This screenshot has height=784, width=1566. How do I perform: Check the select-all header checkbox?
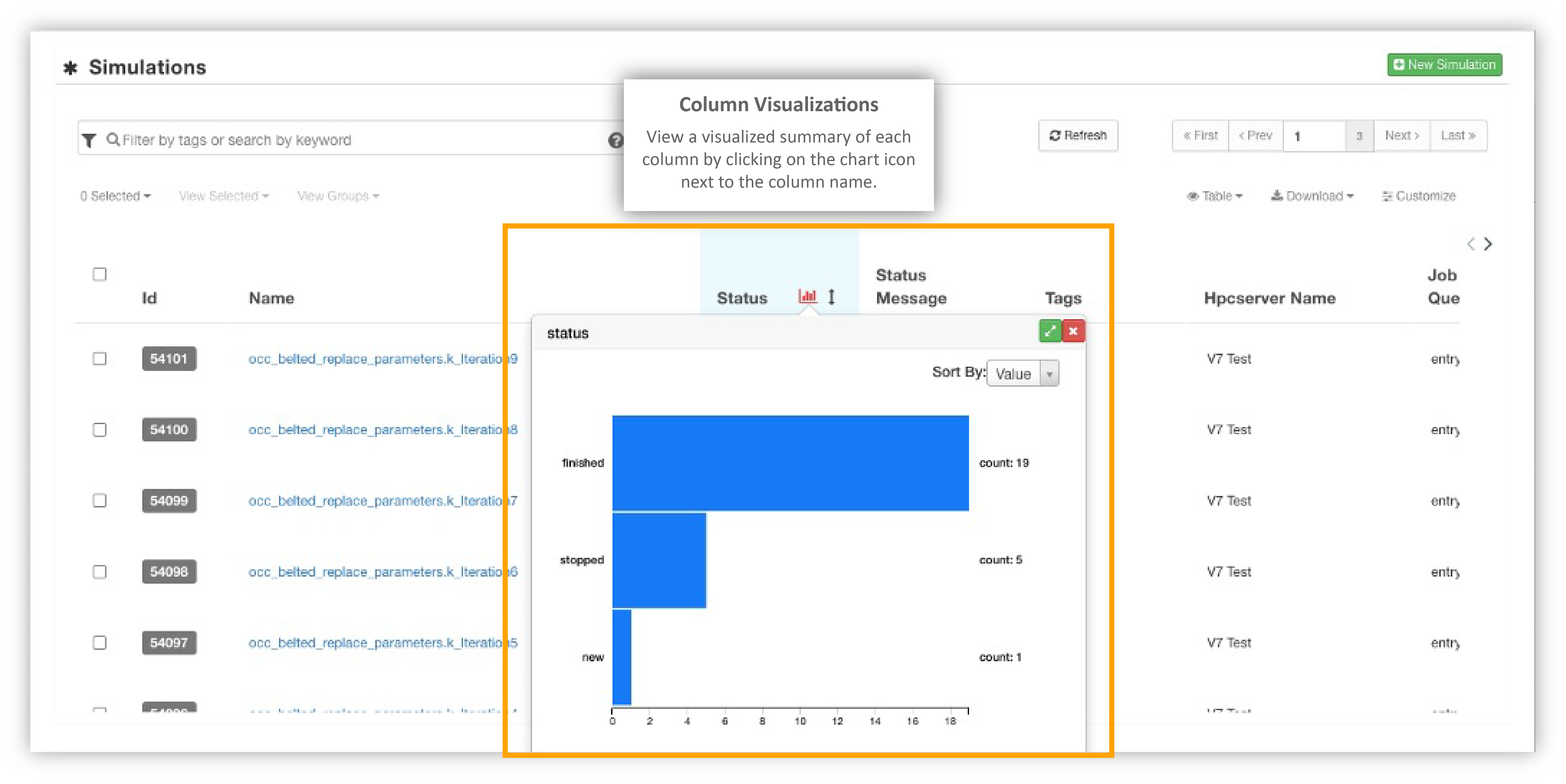pyautogui.click(x=100, y=274)
